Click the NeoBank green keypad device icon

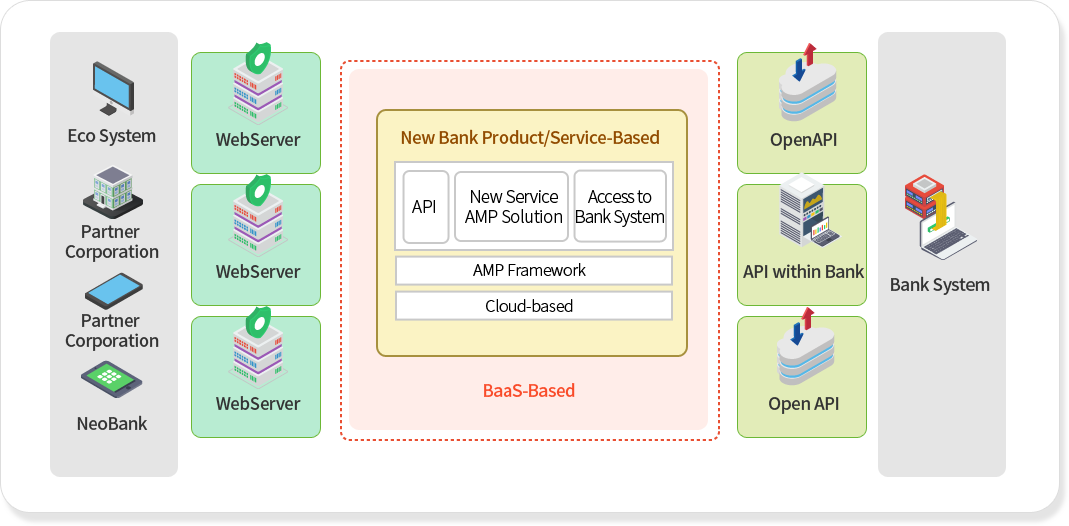tap(111, 380)
